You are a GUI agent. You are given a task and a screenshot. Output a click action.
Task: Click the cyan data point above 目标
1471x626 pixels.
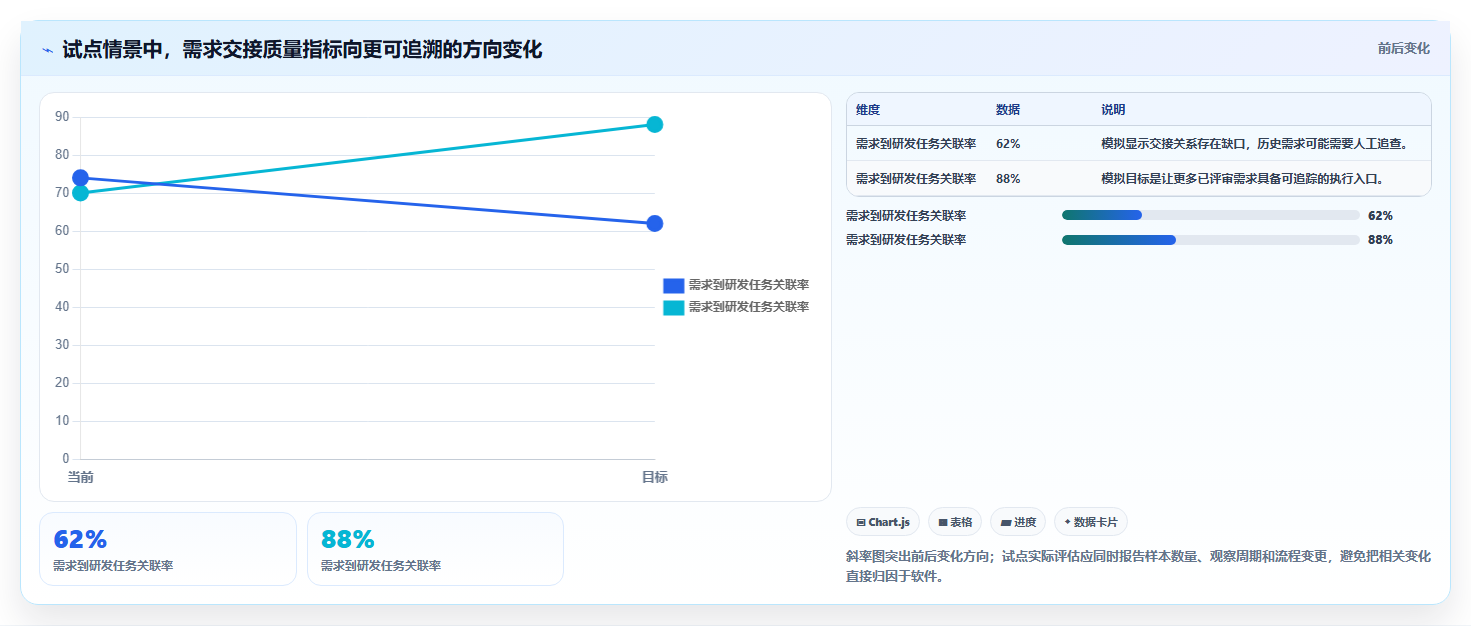click(x=654, y=125)
